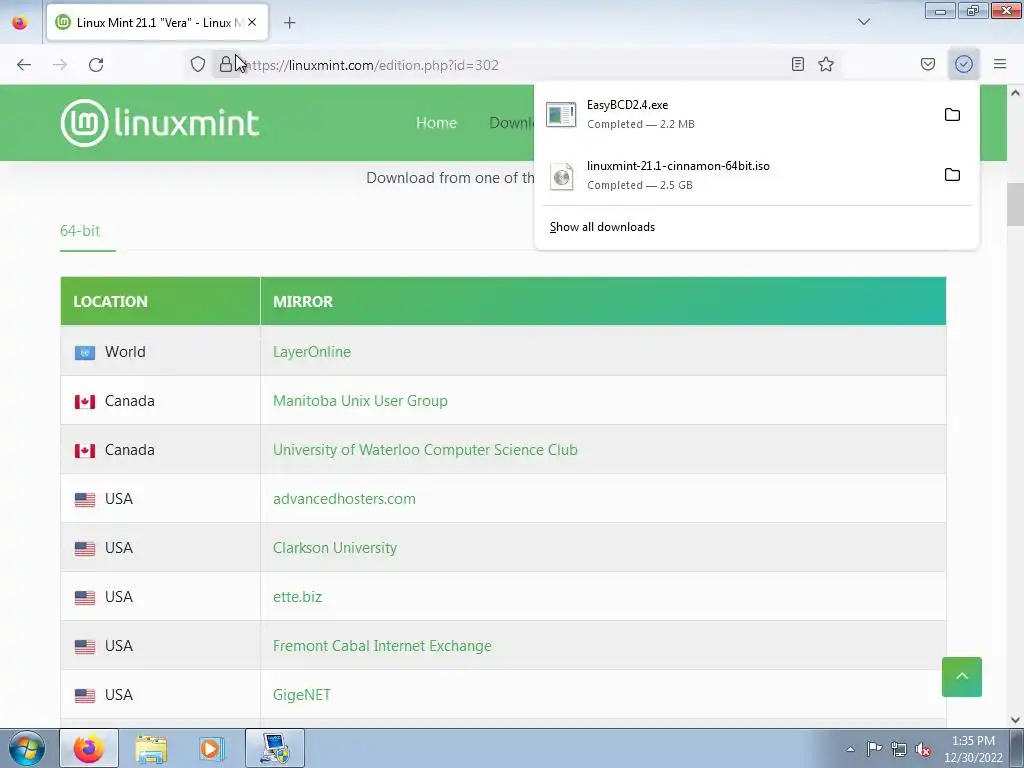Click the muted volume tray icon
The image size is (1024, 768).
click(x=923, y=749)
